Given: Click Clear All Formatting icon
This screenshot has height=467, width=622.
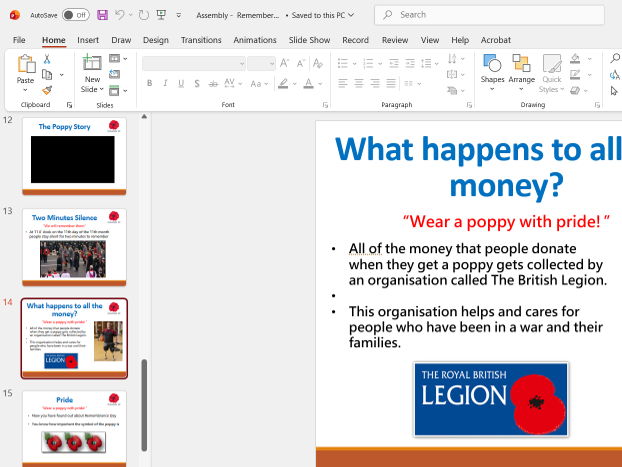Looking at the screenshot, I should coord(318,63).
